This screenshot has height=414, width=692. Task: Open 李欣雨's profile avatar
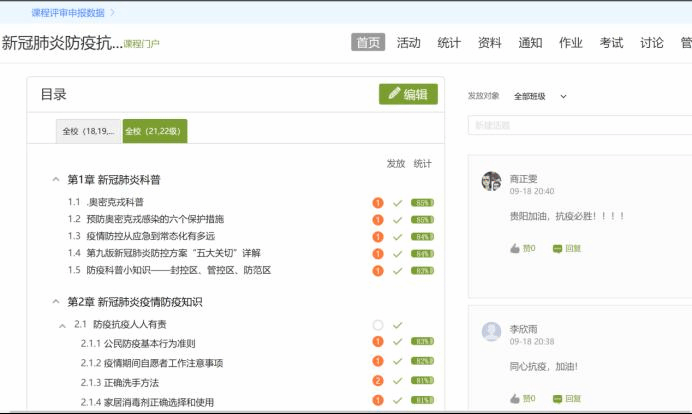491,331
